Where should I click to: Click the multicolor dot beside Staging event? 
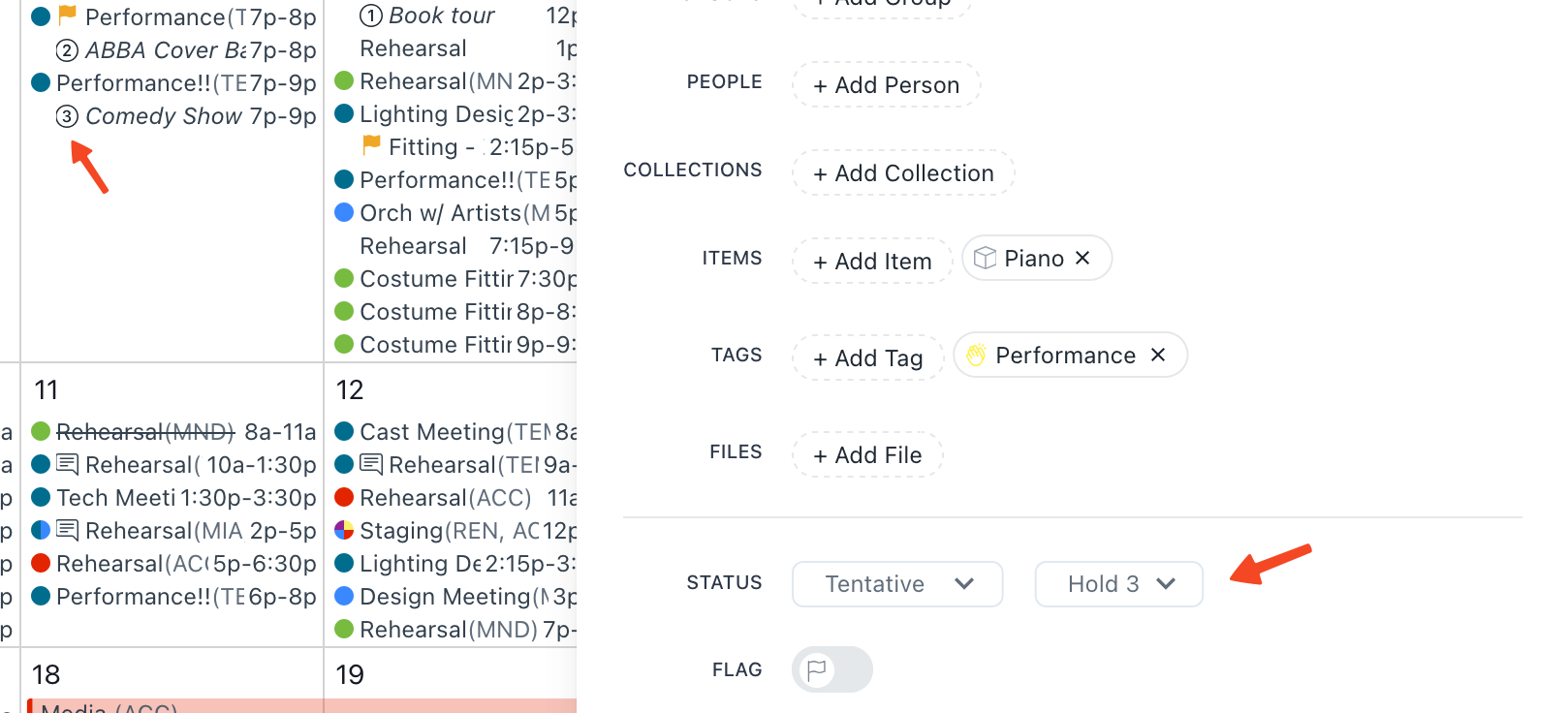click(x=343, y=530)
